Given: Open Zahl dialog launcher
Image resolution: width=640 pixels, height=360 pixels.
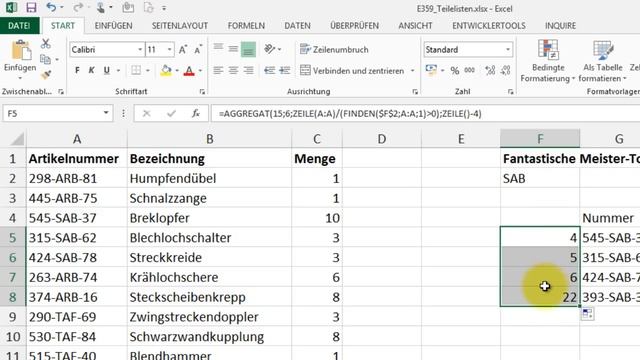Looking at the screenshot, I should tap(511, 92).
